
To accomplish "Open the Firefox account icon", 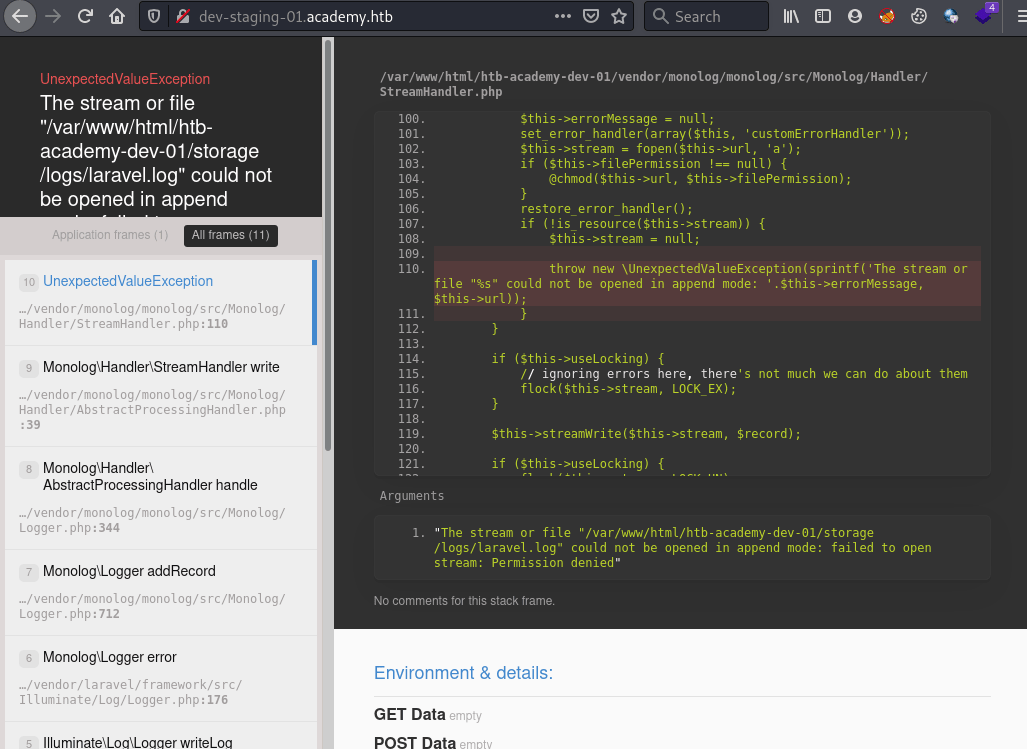I will click(854, 16).
